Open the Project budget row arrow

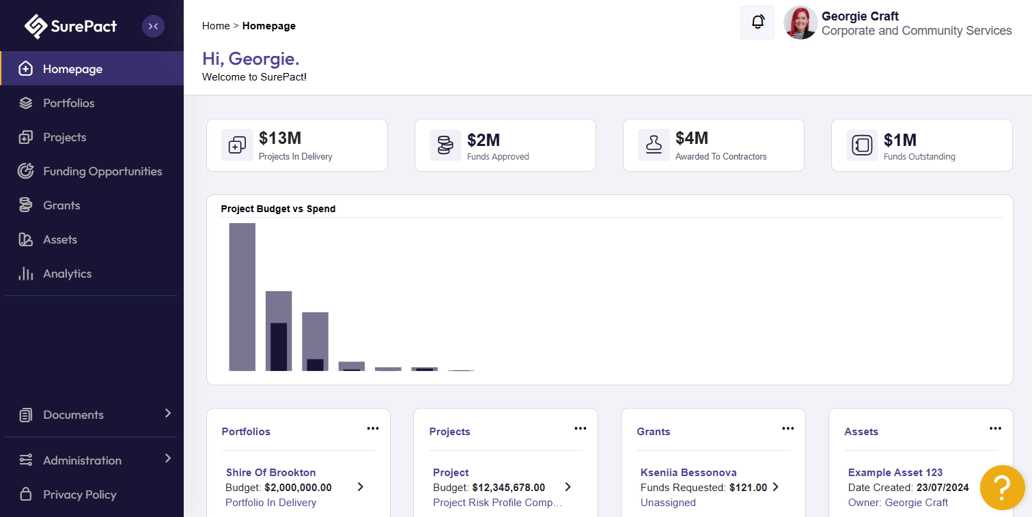(x=567, y=487)
